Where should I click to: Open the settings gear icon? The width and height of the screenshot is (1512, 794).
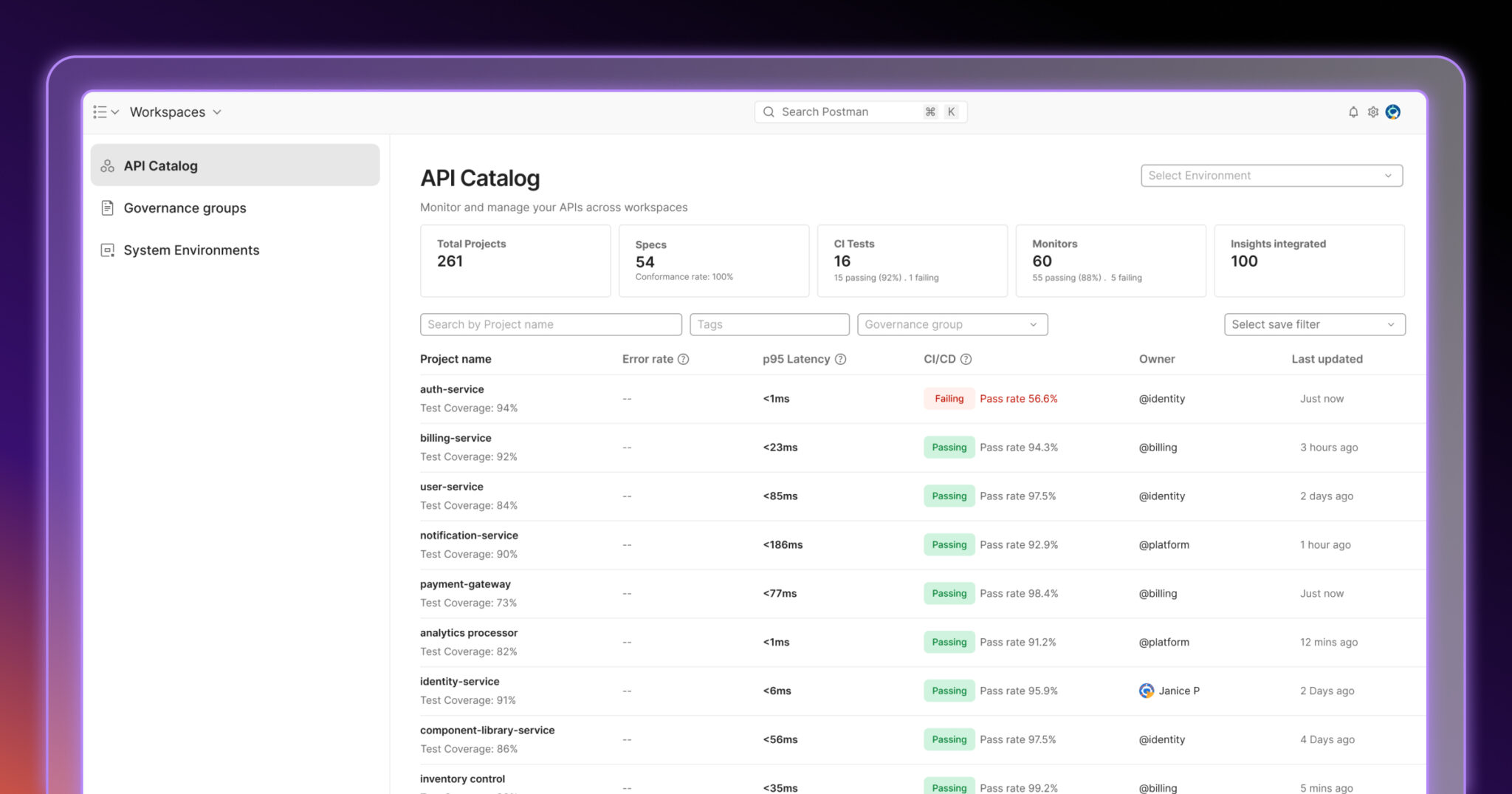[1373, 112]
